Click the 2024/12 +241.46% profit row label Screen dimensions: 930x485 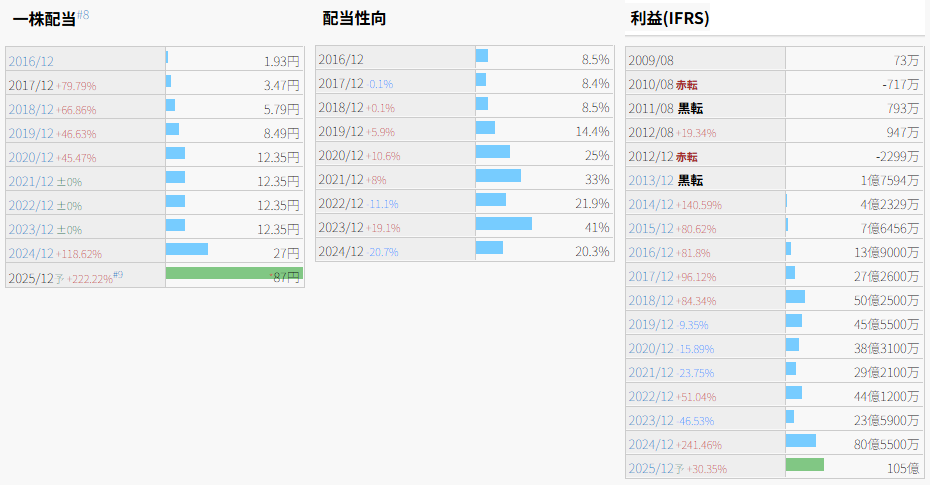(x=675, y=444)
